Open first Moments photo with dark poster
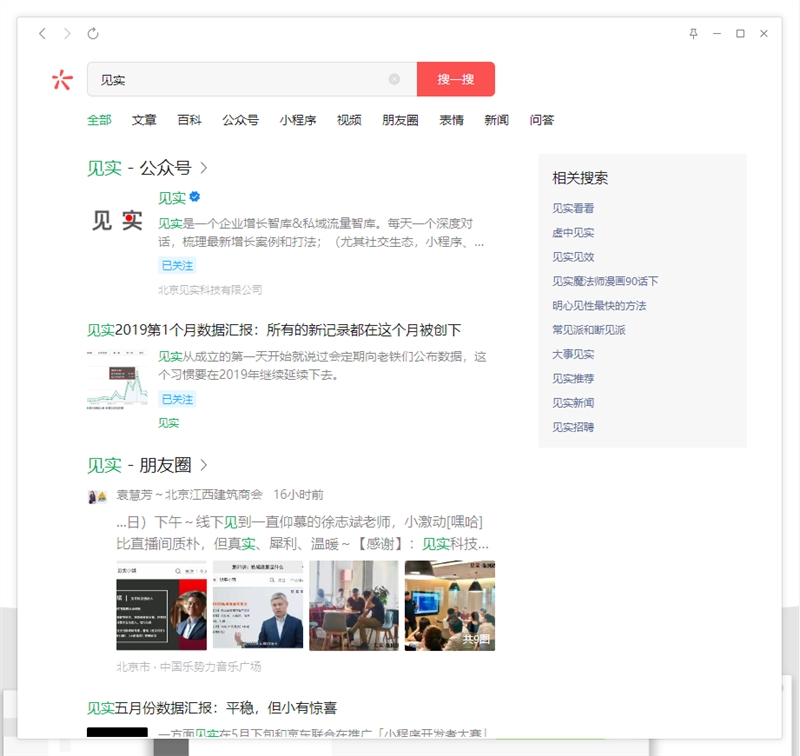800x756 pixels. tap(162, 606)
